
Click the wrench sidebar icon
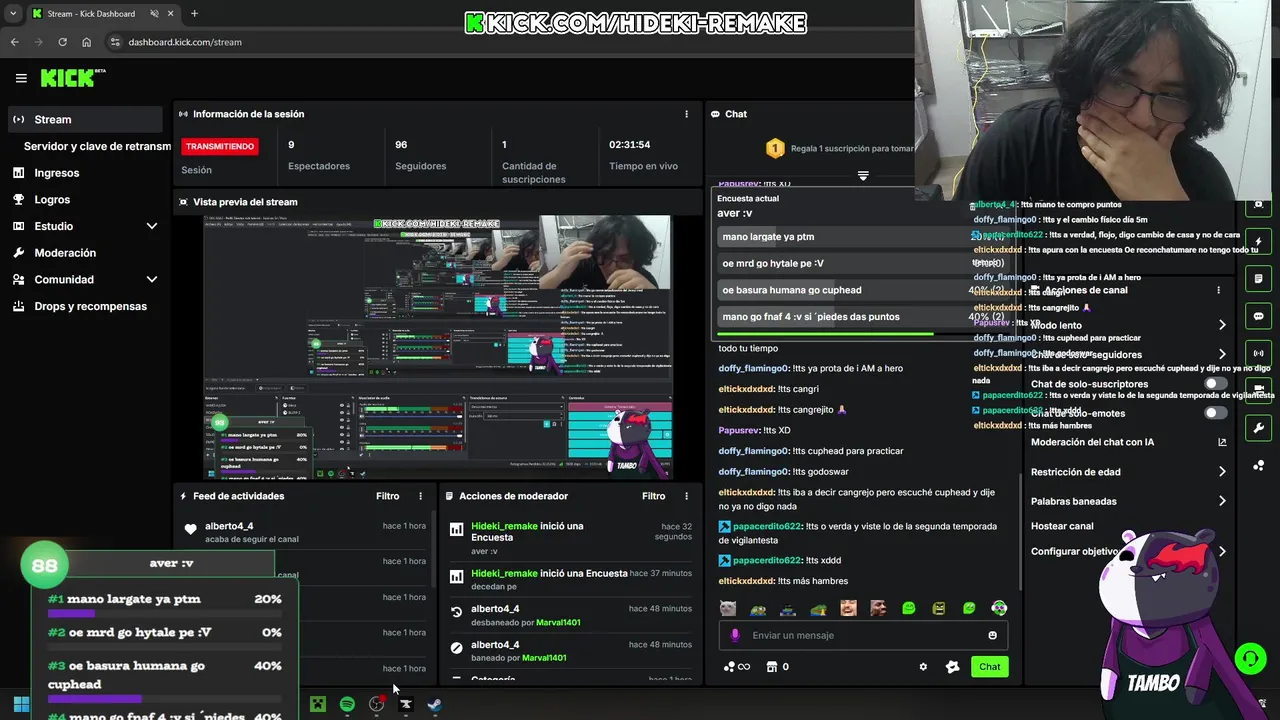[x=1258, y=429]
